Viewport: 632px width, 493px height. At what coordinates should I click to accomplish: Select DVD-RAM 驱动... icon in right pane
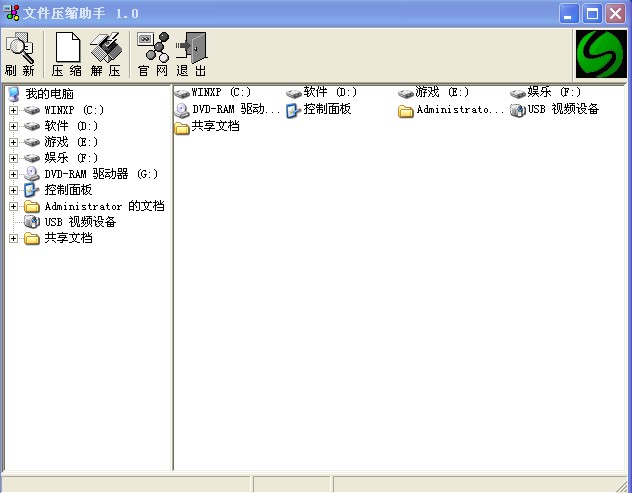click(x=182, y=110)
